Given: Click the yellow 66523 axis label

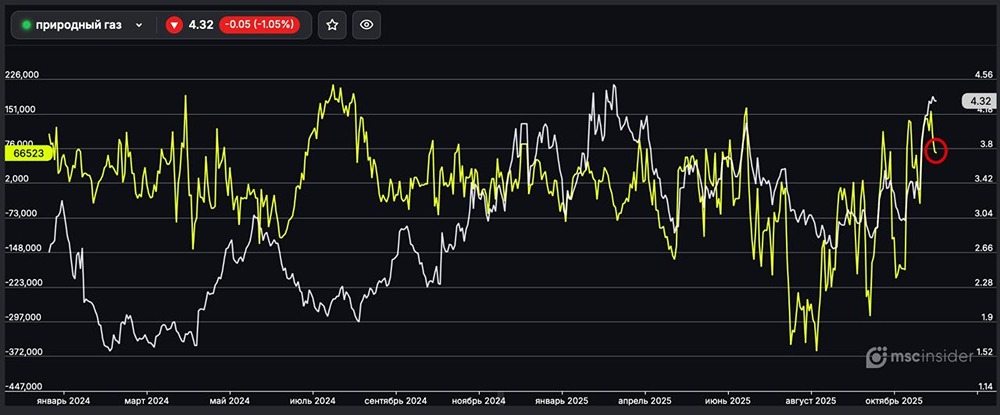Looking at the screenshot, I should [23, 154].
